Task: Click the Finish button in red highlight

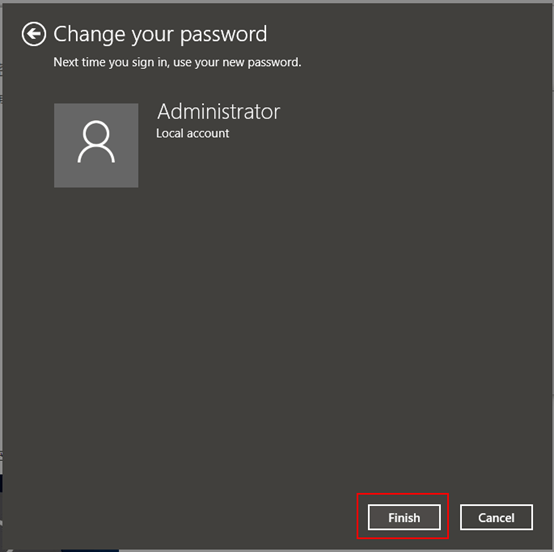Action: pyautogui.click(x=404, y=517)
